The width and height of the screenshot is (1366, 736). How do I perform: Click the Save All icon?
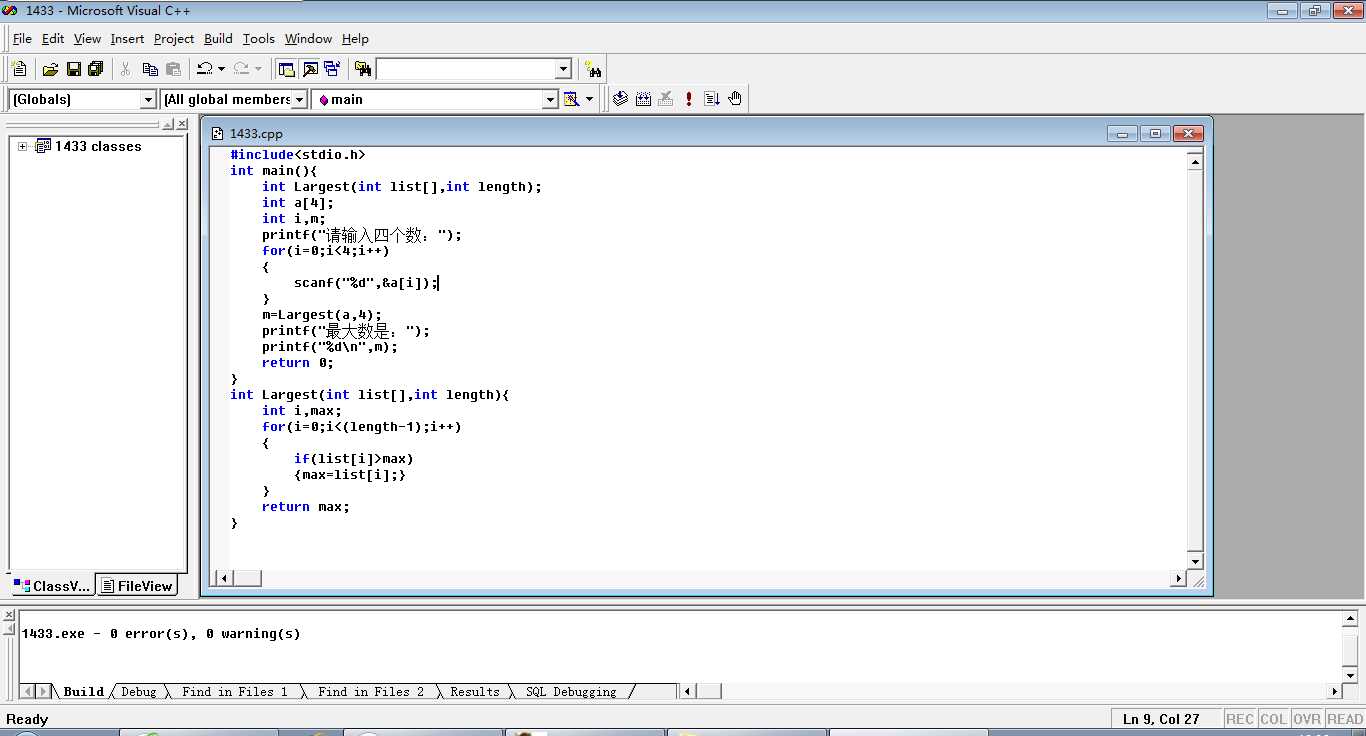pos(96,69)
